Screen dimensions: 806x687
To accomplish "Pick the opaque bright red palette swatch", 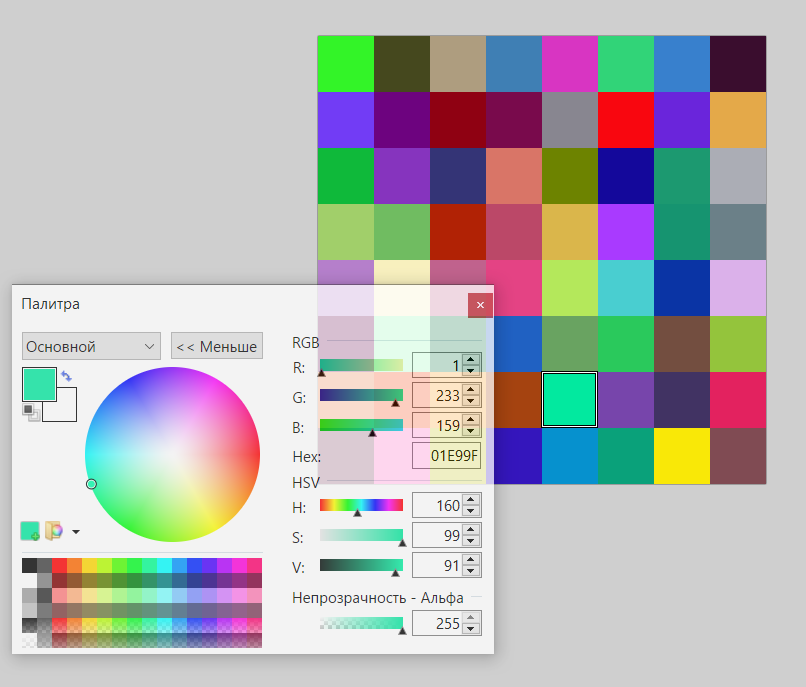I will pyautogui.click(x=60, y=565).
